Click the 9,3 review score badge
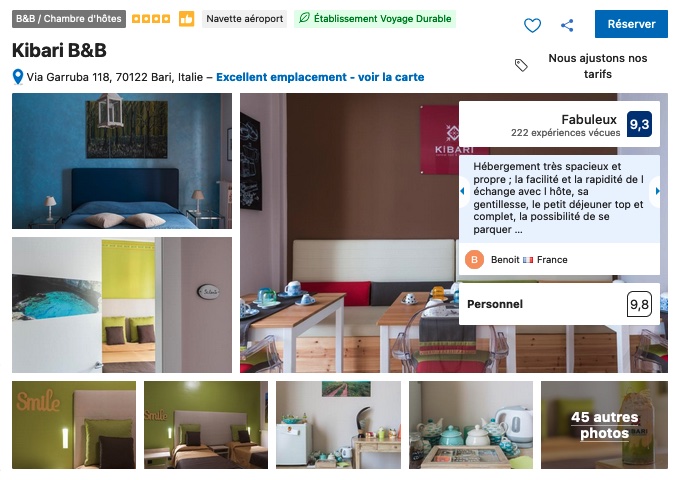This screenshot has height=480, width=683. click(639, 124)
